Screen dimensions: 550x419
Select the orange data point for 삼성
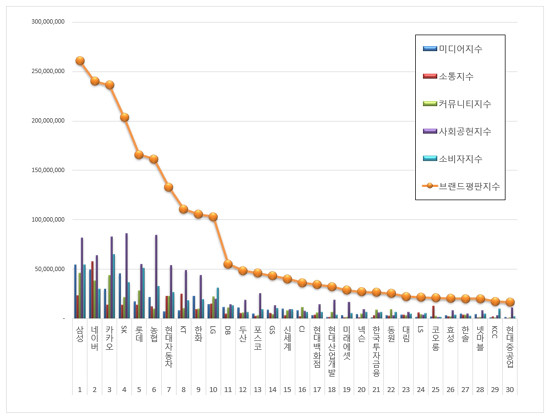tap(80, 61)
